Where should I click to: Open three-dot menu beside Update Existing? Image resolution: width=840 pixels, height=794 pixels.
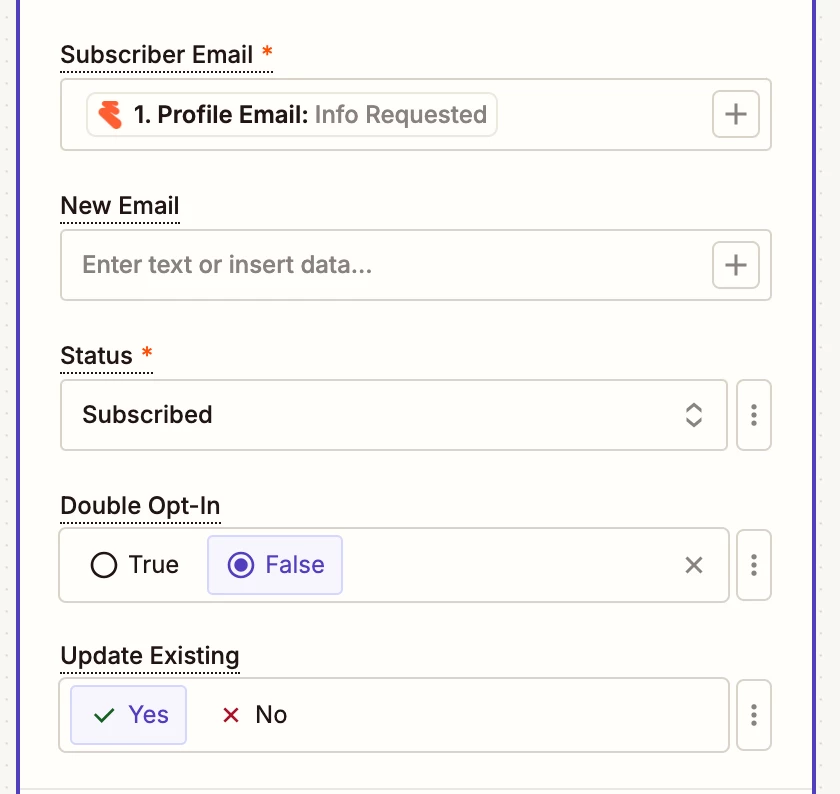click(754, 715)
